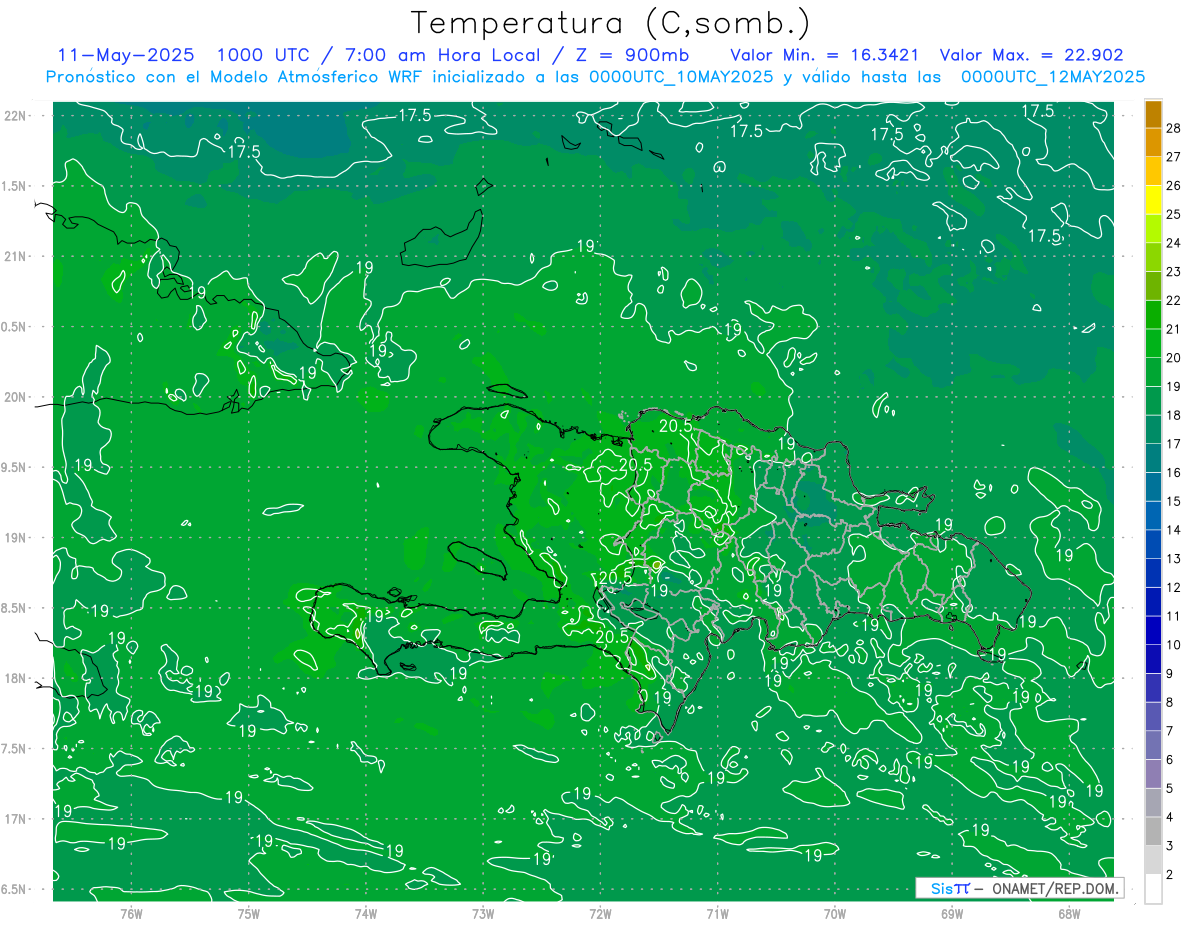
Task: Click the '74W' longitude axis label
Action: [366, 914]
